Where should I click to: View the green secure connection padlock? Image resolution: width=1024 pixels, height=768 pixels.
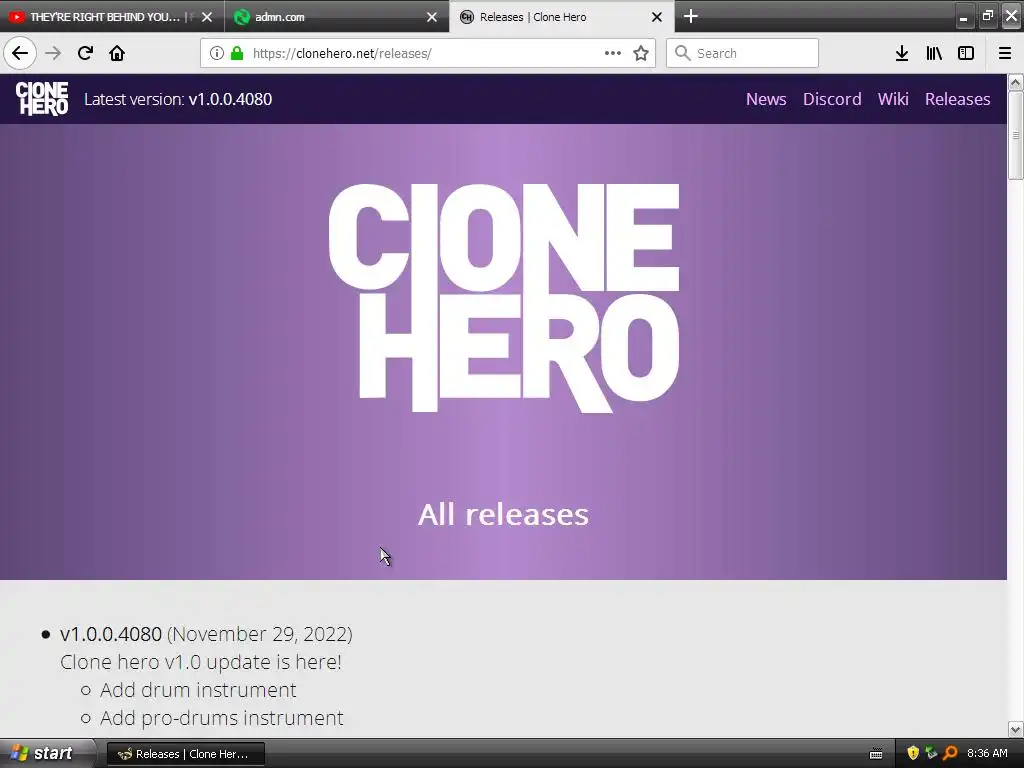tap(237, 53)
